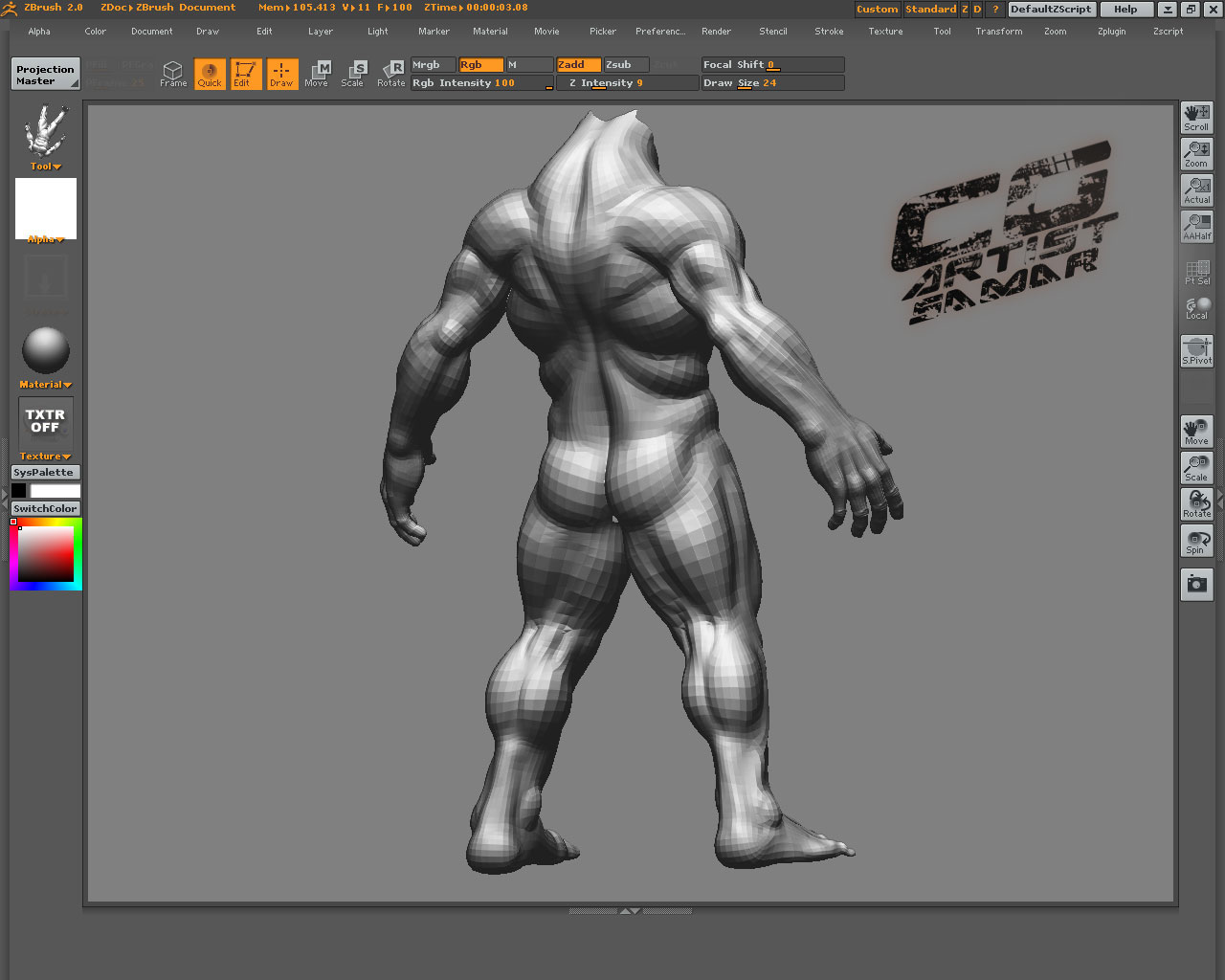This screenshot has width=1225, height=980.
Task: Enable Local transformations icon
Action: 1196,307
